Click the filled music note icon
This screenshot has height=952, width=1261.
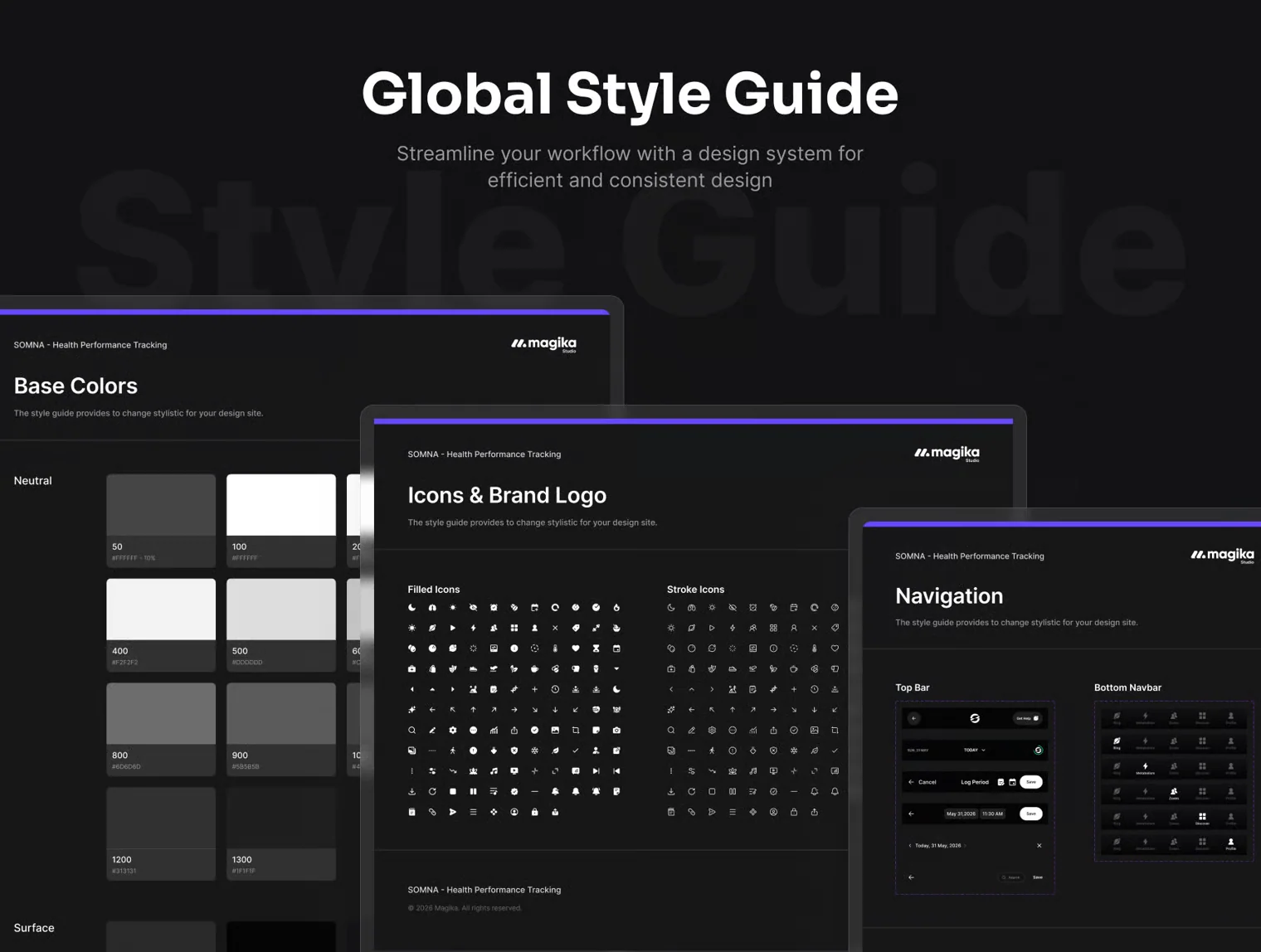click(494, 771)
